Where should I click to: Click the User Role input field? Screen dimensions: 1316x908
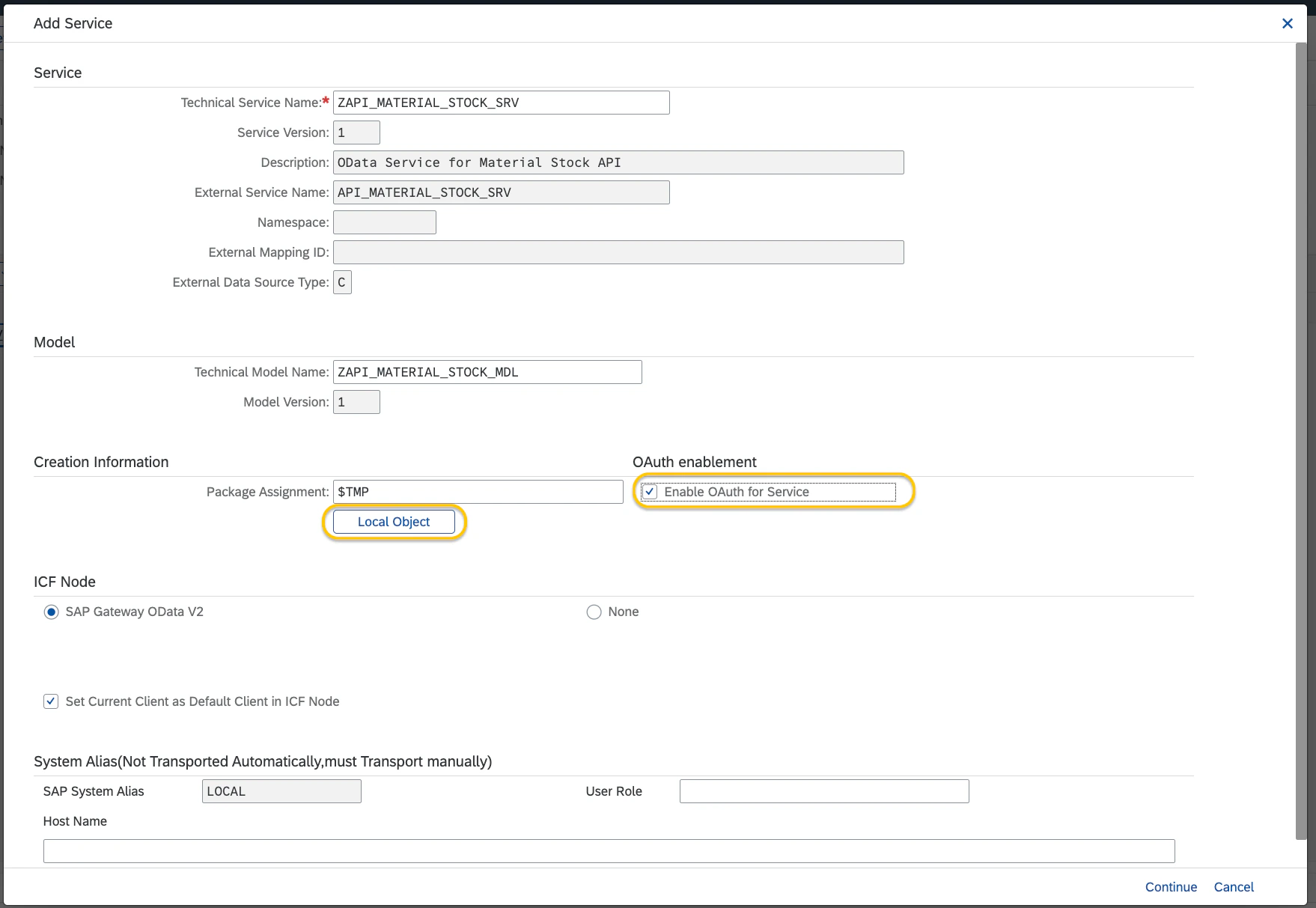point(824,791)
